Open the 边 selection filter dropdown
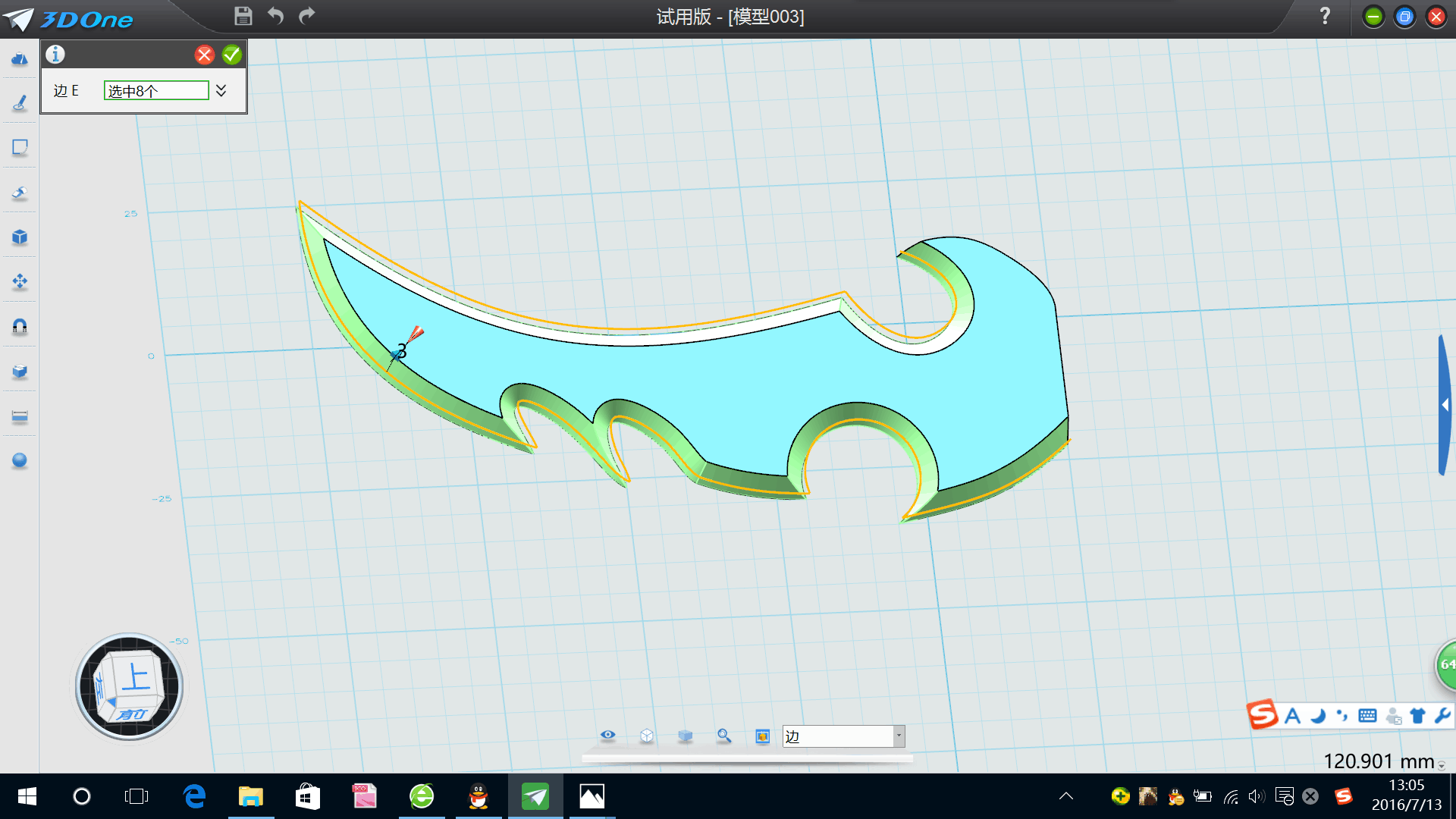Image resolution: width=1456 pixels, height=819 pixels. [899, 736]
